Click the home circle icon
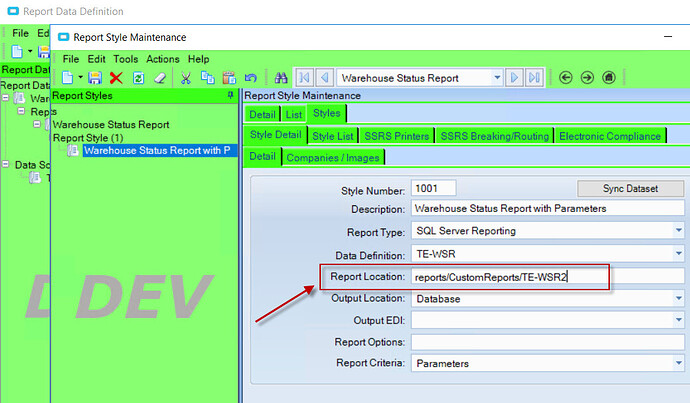Viewport: 690px width, 403px height. tap(609, 78)
